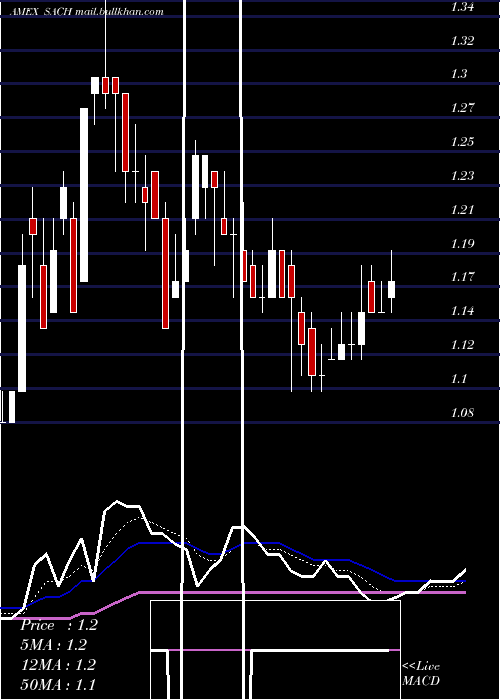
Task: Select the '50MA : 1.1' legend line
Action: (58, 684)
